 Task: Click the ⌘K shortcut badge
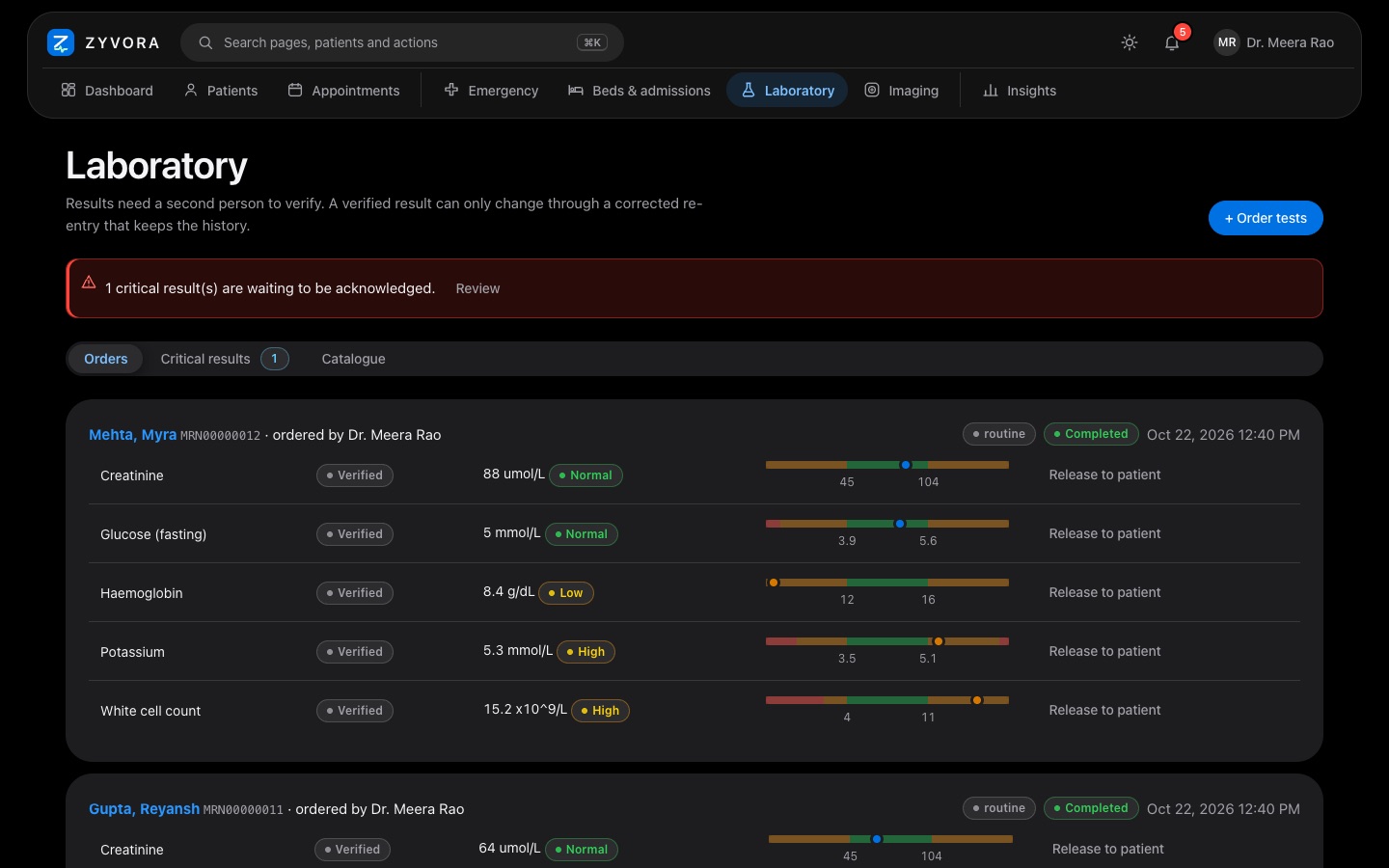(592, 42)
